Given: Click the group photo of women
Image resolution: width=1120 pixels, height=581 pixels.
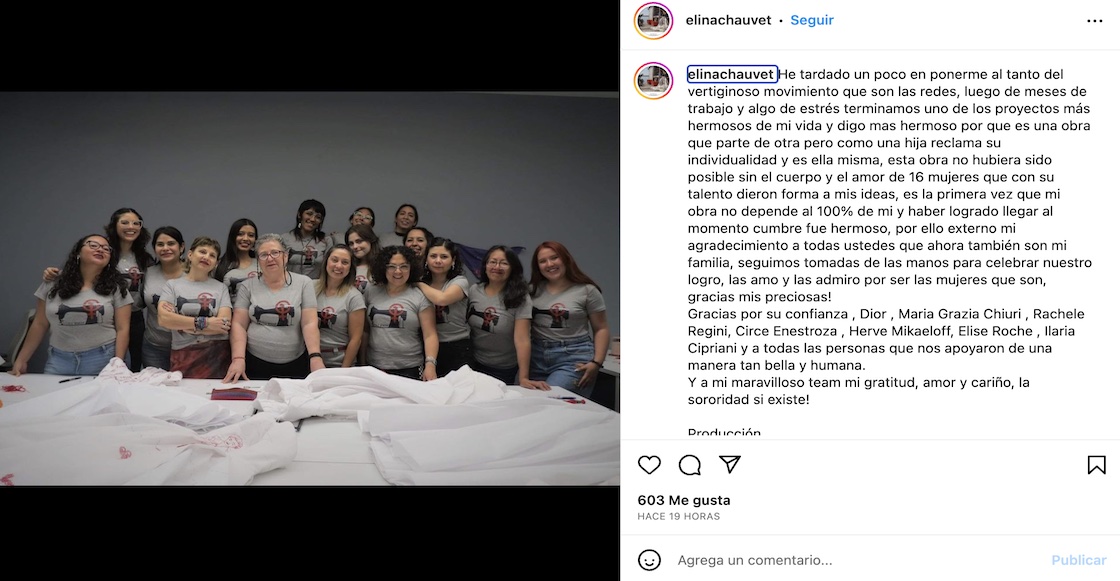Looking at the screenshot, I should [x=309, y=288].
